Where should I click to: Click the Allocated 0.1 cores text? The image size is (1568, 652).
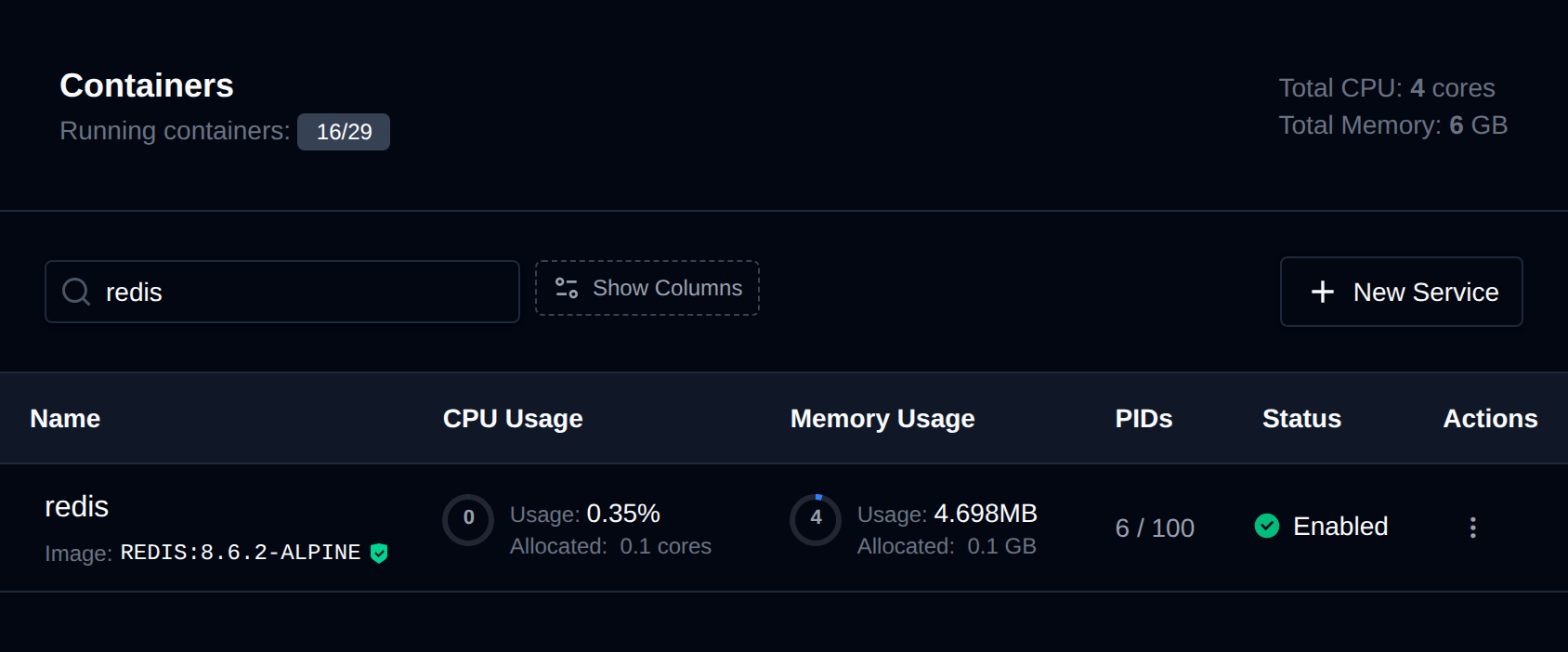610,546
